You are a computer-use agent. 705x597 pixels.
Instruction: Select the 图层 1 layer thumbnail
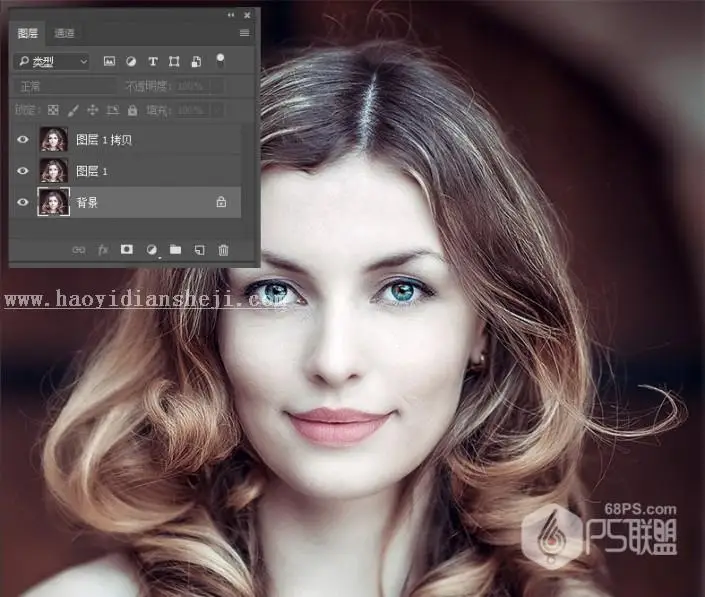pos(54,171)
